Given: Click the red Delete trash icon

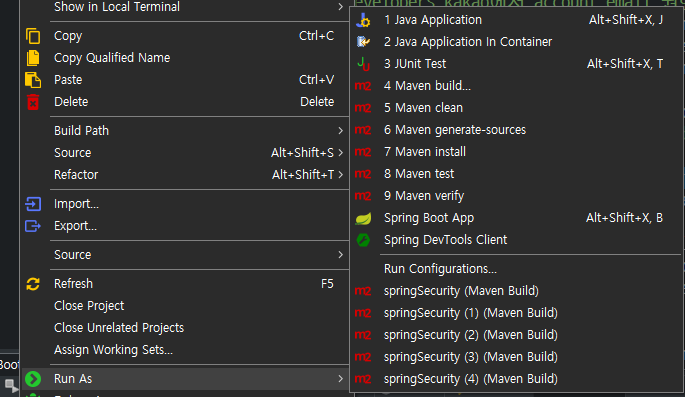Looking at the screenshot, I should 33,102.
